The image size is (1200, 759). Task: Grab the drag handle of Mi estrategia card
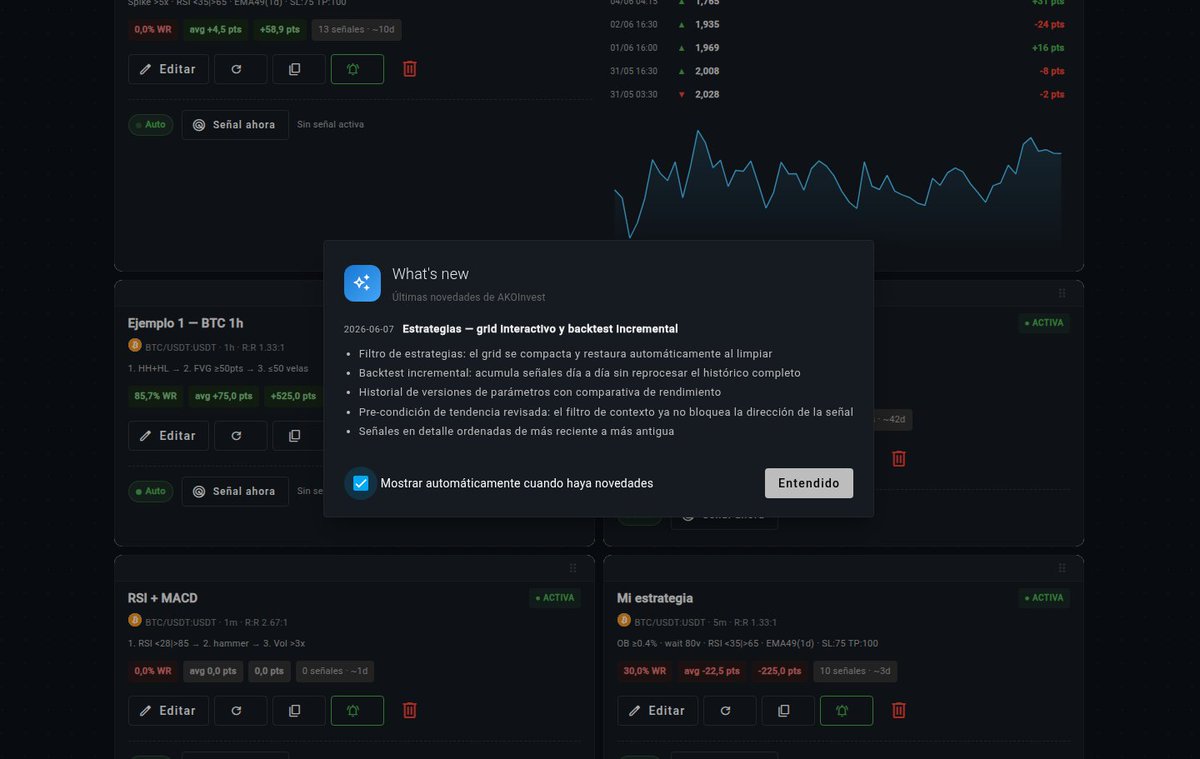tap(1062, 568)
